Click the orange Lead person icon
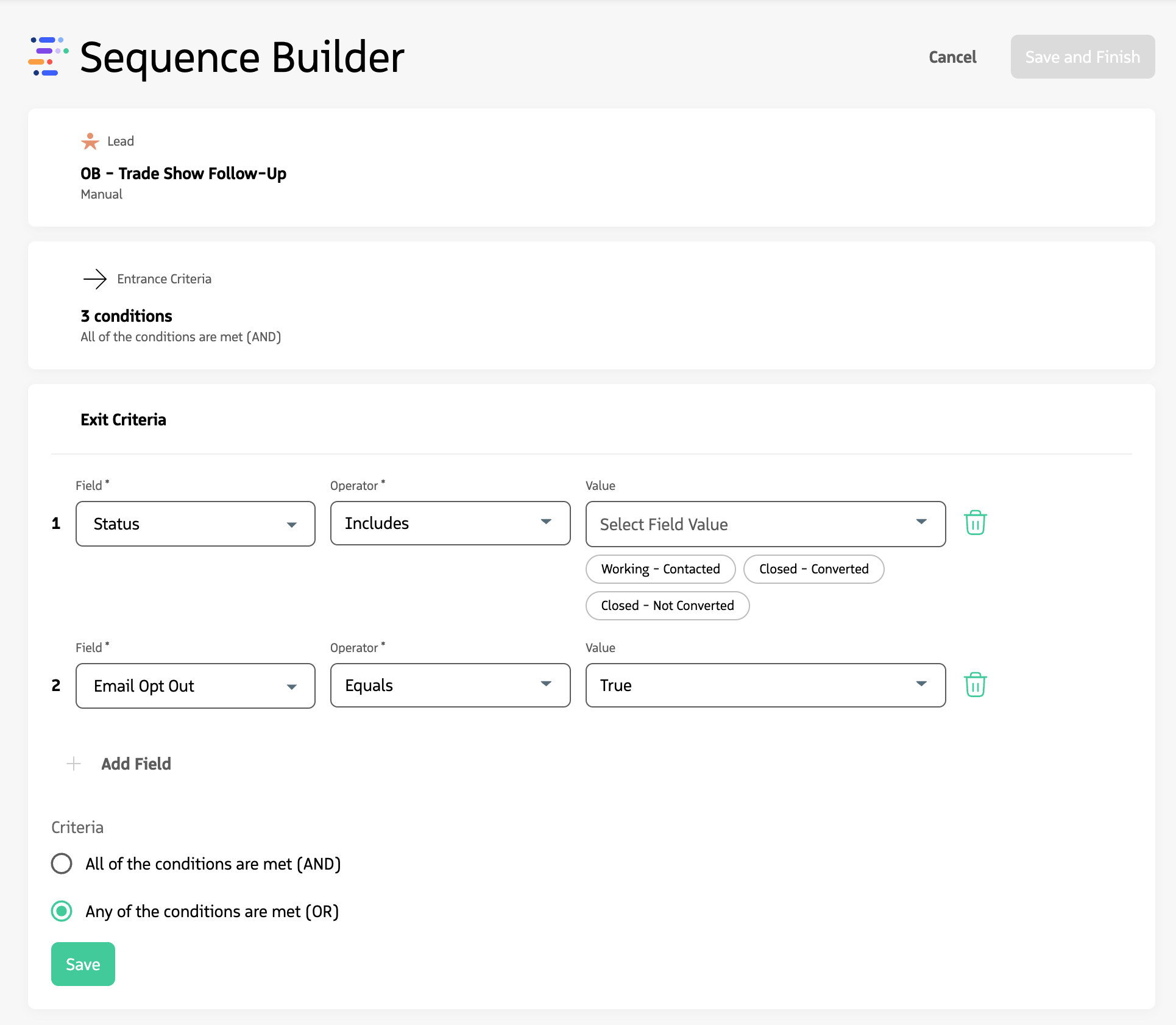The height and width of the screenshot is (1025, 1176). pyautogui.click(x=90, y=141)
